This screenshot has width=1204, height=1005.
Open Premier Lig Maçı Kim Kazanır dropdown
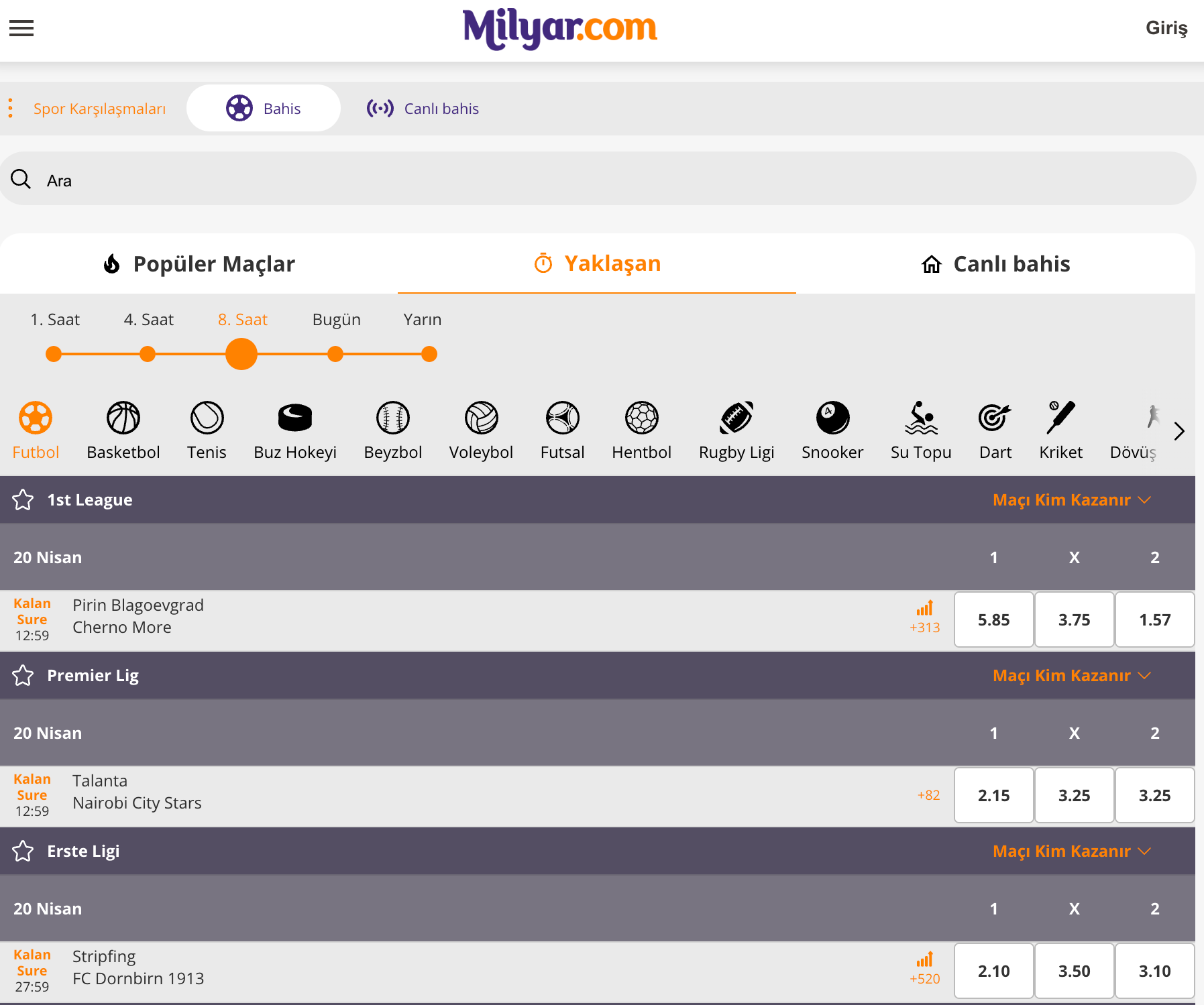tap(1072, 675)
